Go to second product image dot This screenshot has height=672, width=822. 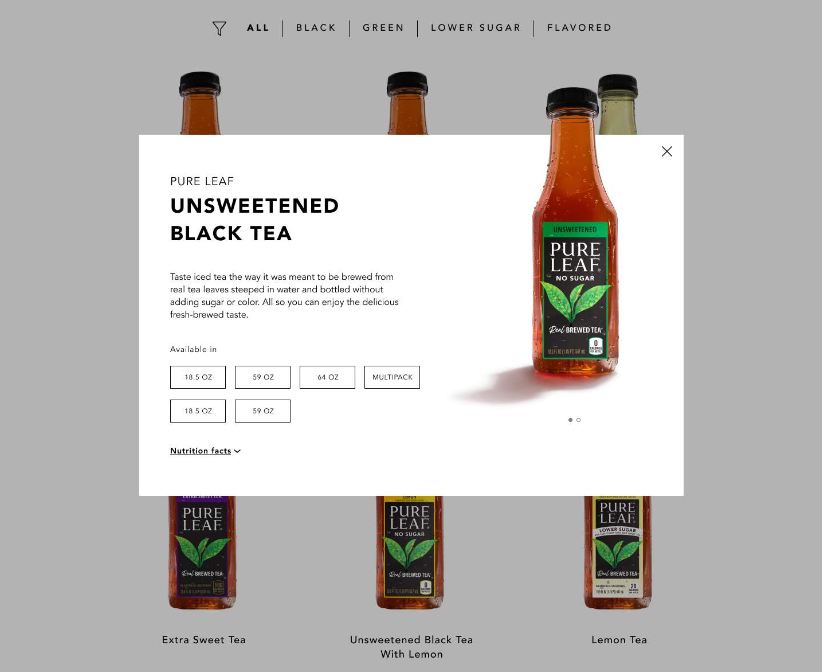(x=578, y=420)
